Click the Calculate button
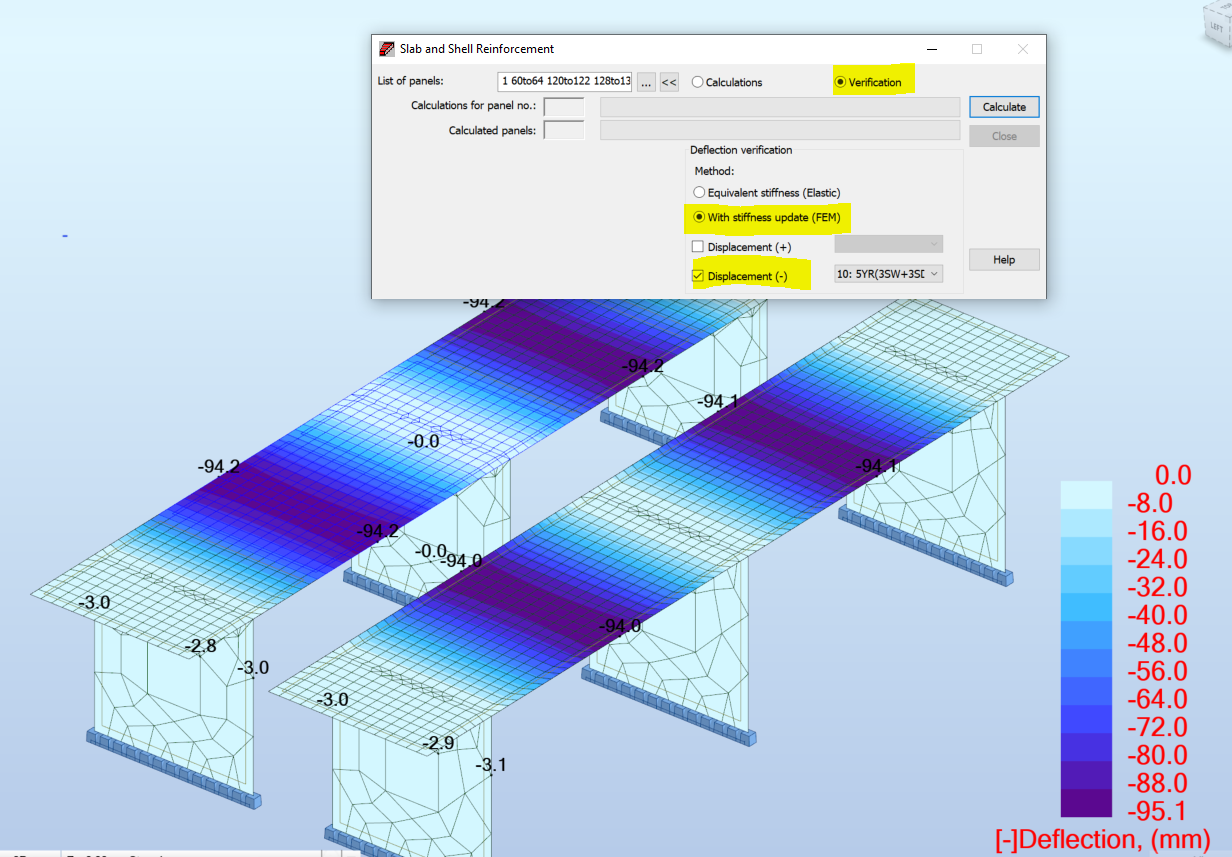The height and width of the screenshot is (857, 1232). (x=1003, y=106)
